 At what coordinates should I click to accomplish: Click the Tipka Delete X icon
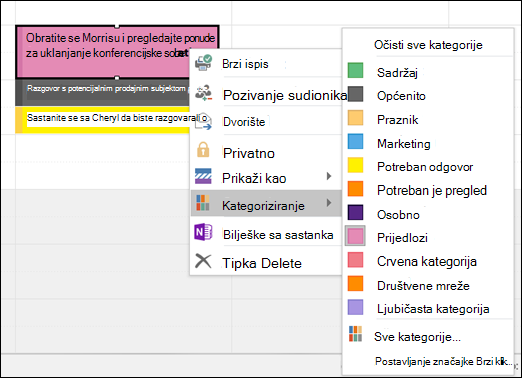tap(203, 261)
